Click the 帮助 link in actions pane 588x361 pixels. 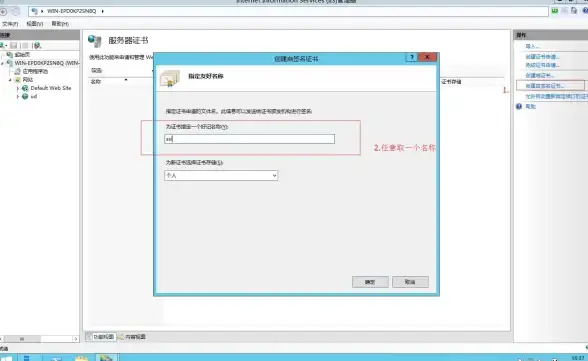click(x=530, y=106)
